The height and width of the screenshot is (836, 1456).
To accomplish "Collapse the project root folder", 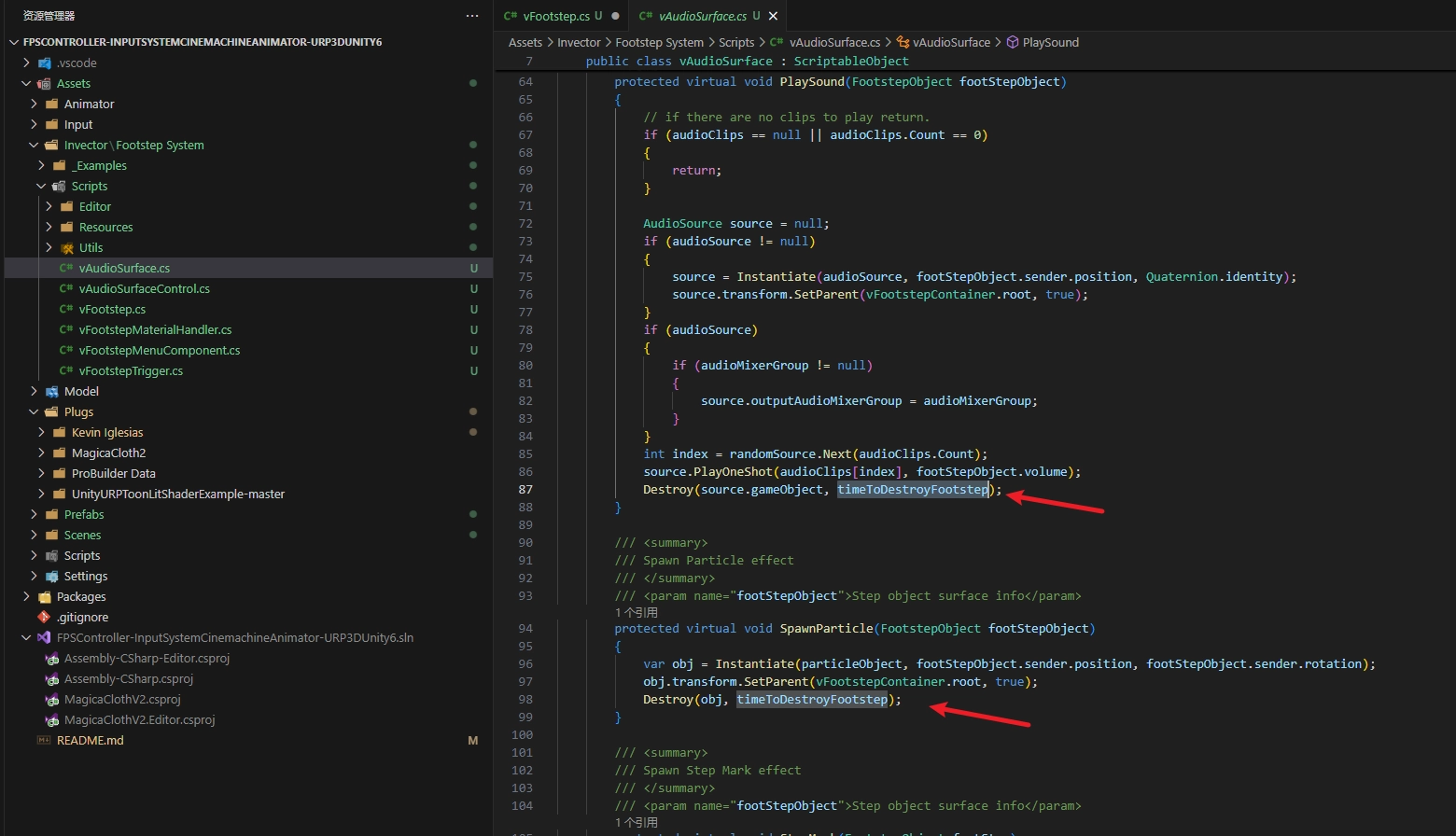I will (x=15, y=42).
